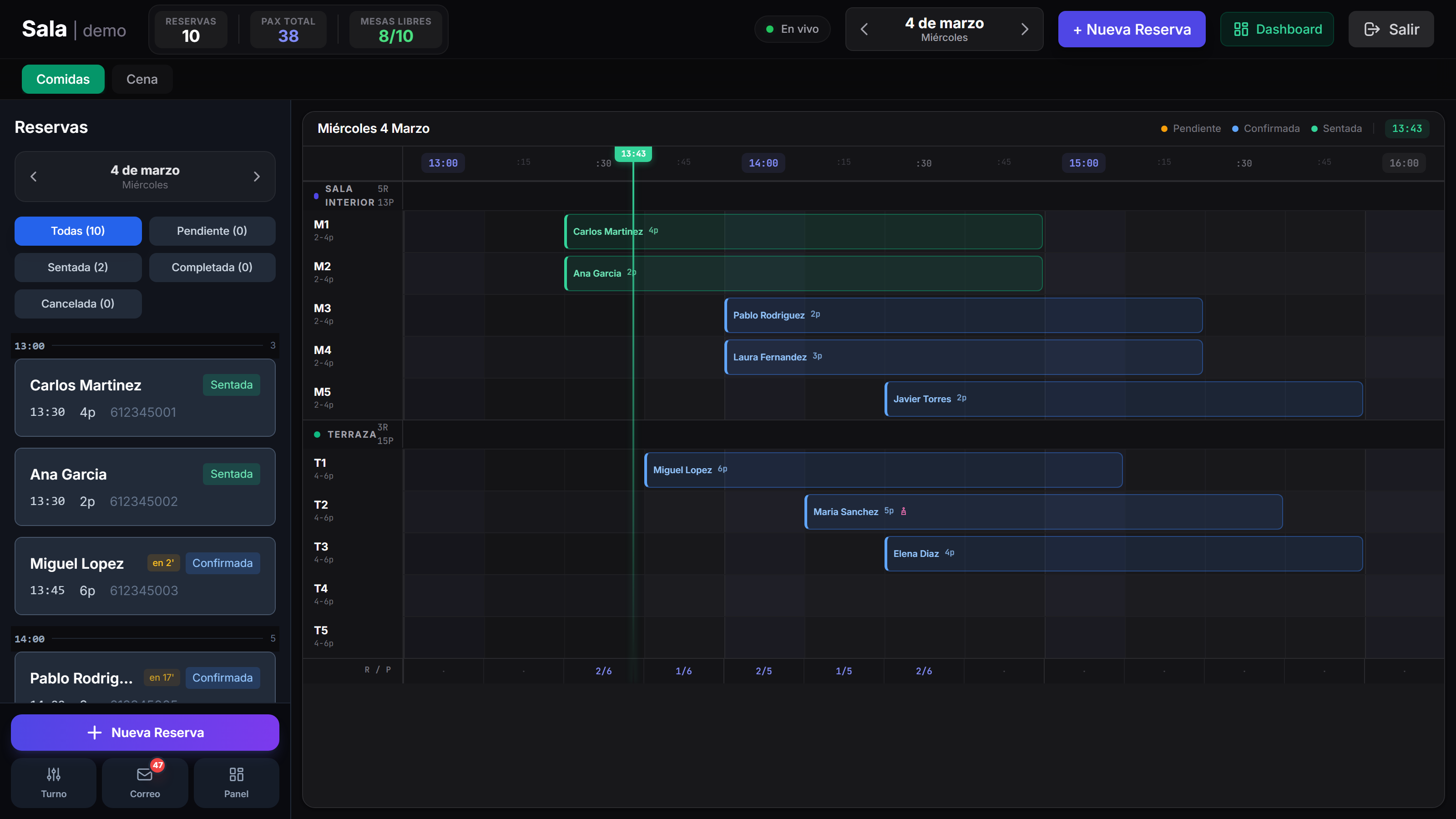Go to next day in header date
The image size is (1456, 819).
click(x=1025, y=30)
